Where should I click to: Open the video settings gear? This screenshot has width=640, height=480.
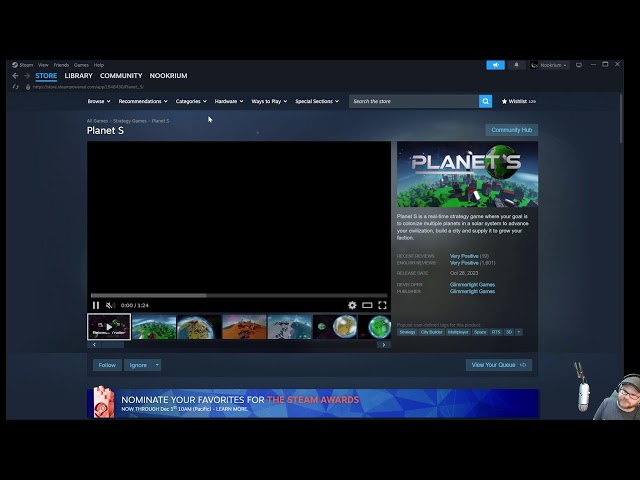click(352, 305)
